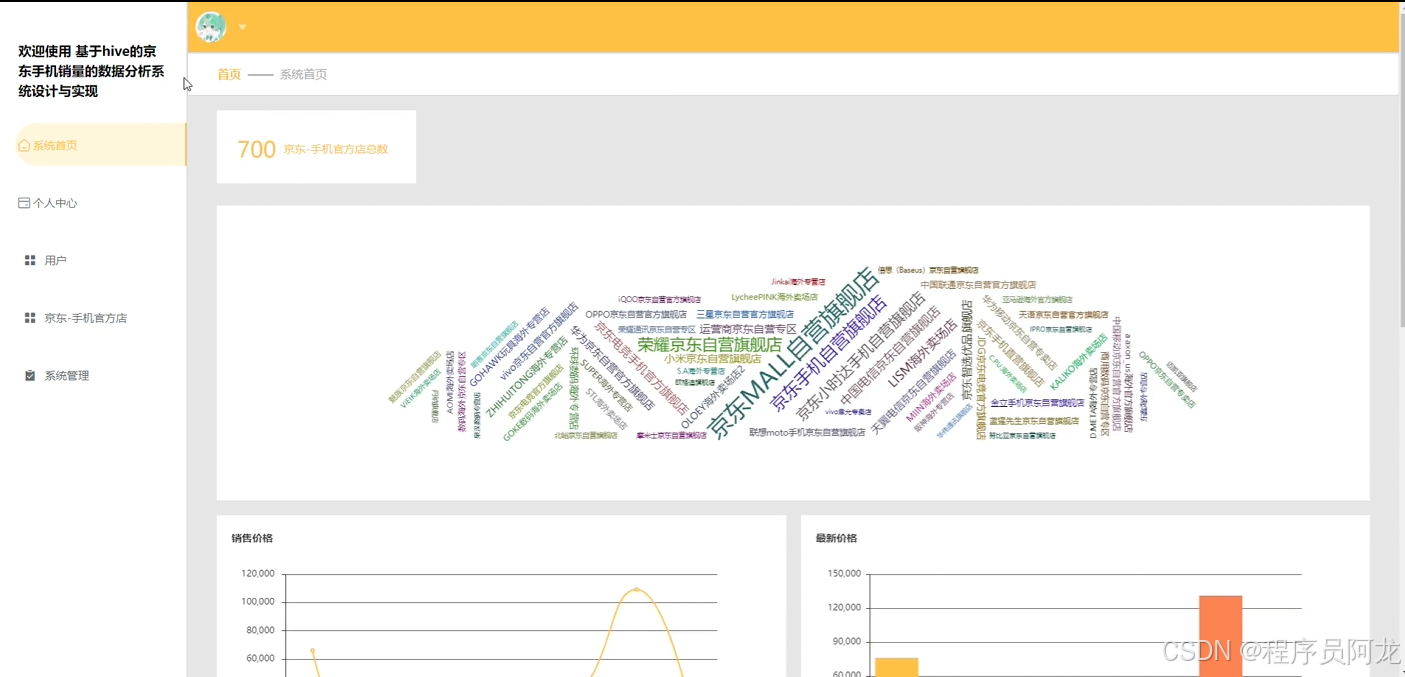Click the 销售价格 chart title
The width and height of the screenshot is (1405, 677).
coord(252,538)
